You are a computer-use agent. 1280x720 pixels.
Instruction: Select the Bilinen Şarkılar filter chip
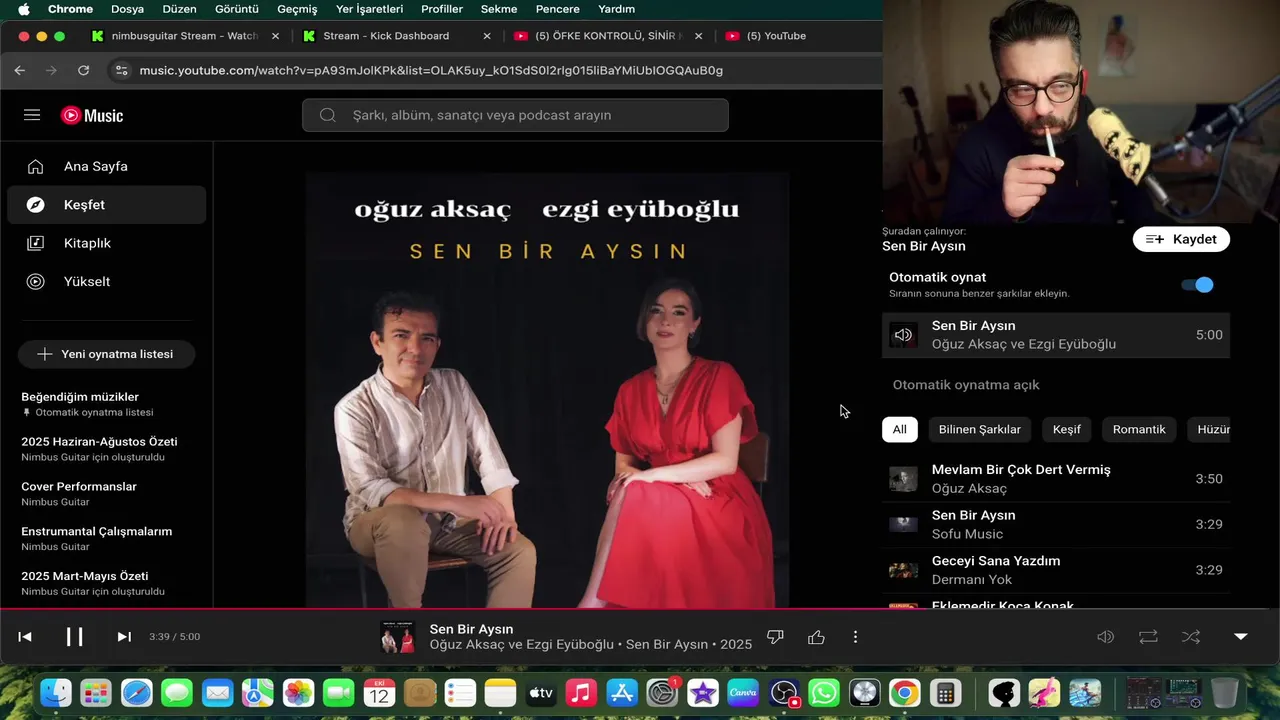click(x=979, y=429)
